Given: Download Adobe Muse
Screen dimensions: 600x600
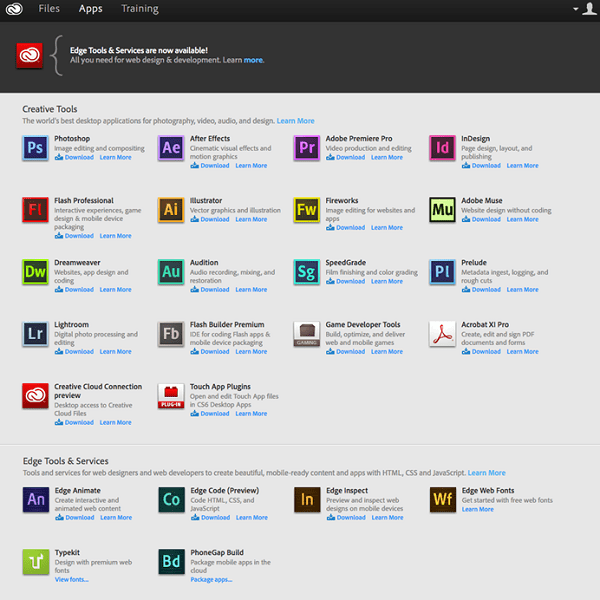Looking at the screenshot, I should (481, 219).
